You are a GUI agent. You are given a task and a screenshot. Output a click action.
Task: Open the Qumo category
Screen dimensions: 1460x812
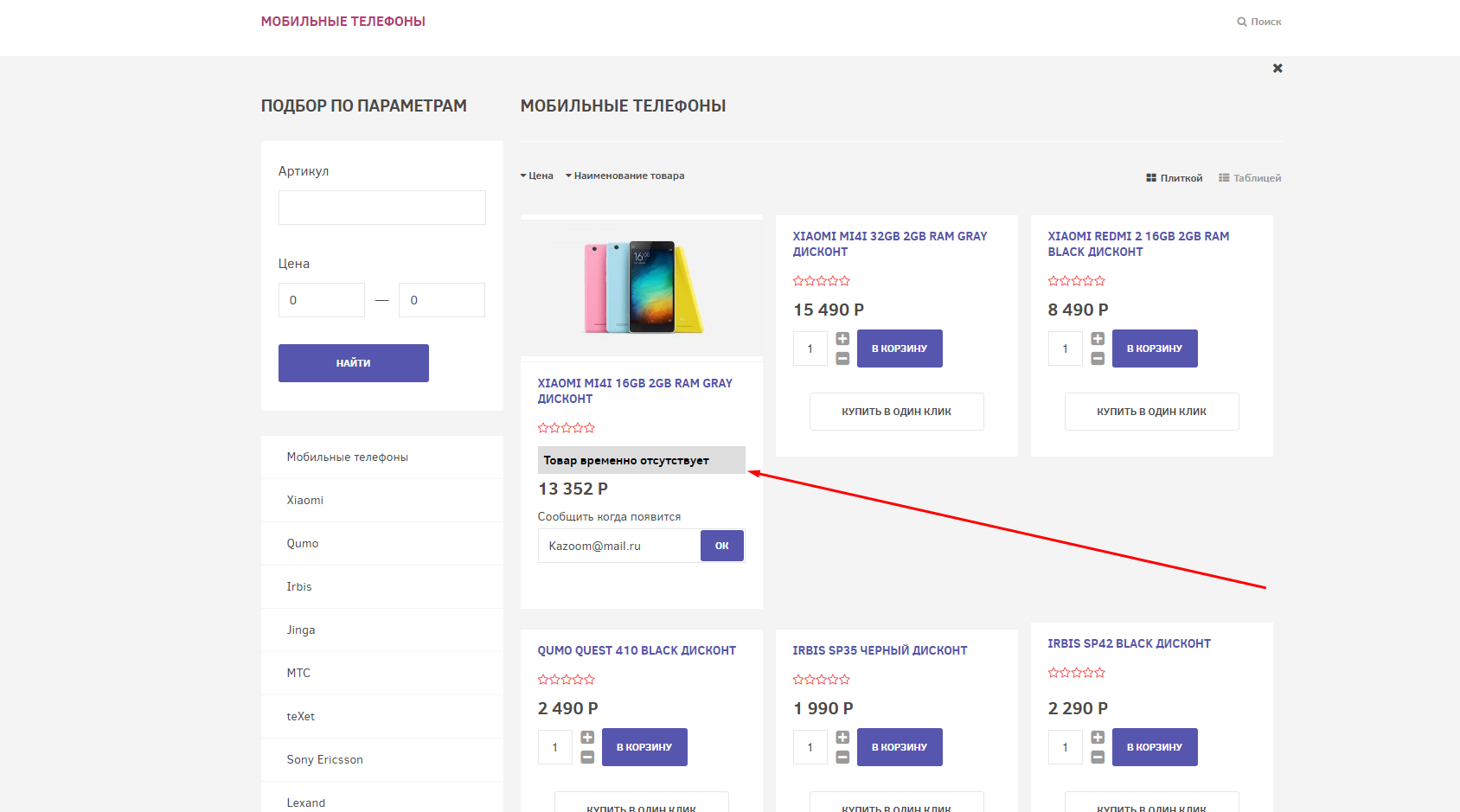[x=382, y=544]
